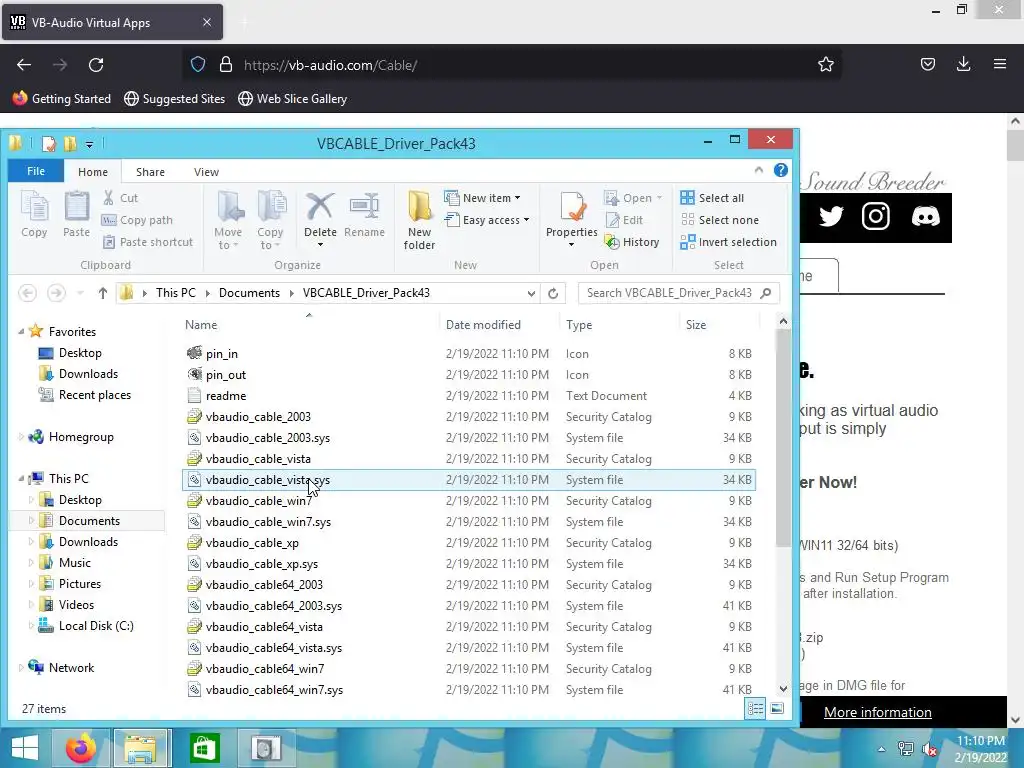
Task: Open Firefox downloads arrow icon
Action: tap(963, 64)
